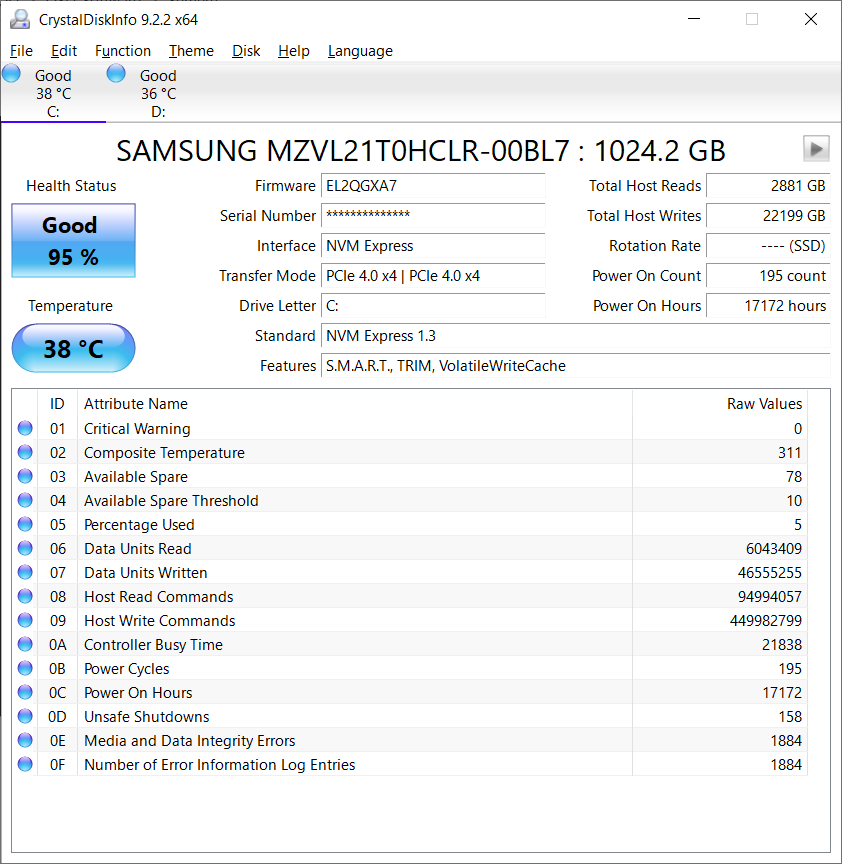Click the CrystalDiskInfo app icon in title bar
Image resolution: width=842 pixels, height=864 pixels.
19,19
